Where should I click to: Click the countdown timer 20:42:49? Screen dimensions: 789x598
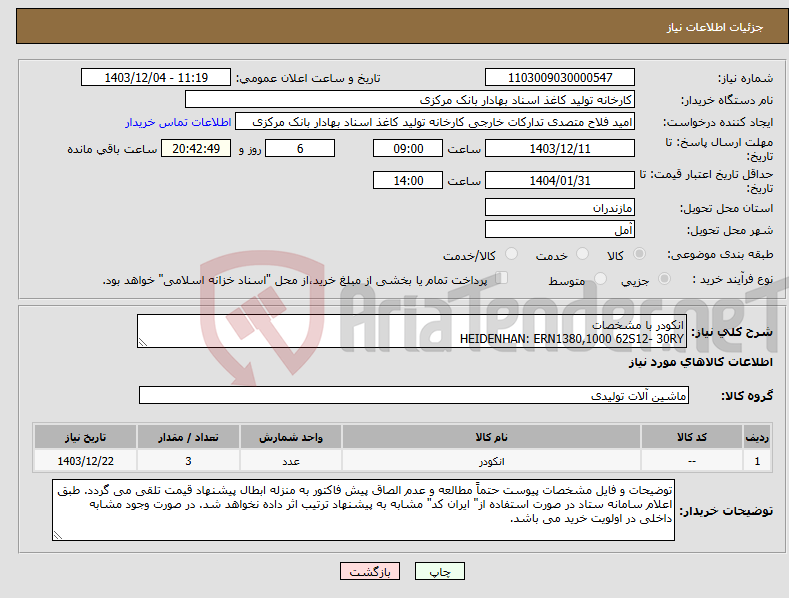[196, 148]
